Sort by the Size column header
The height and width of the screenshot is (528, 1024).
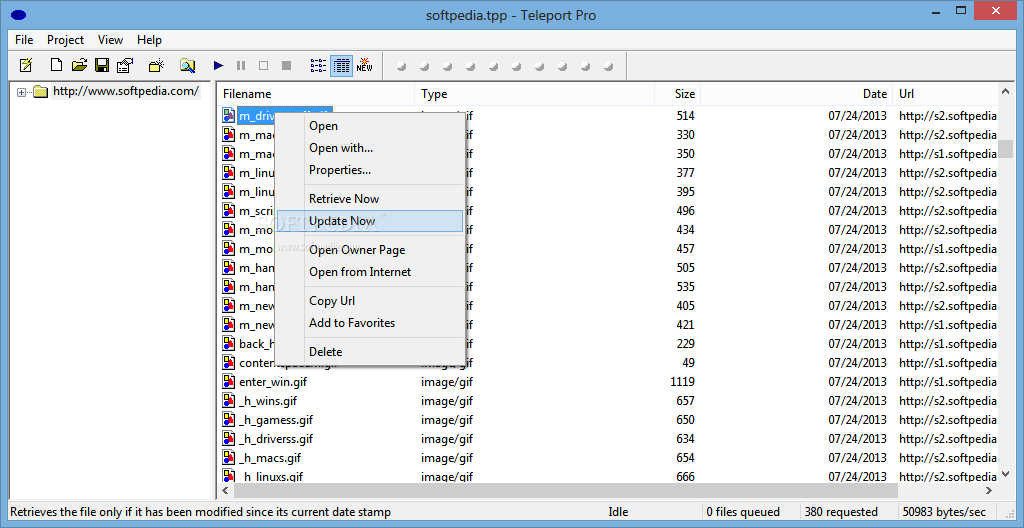[x=677, y=94]
